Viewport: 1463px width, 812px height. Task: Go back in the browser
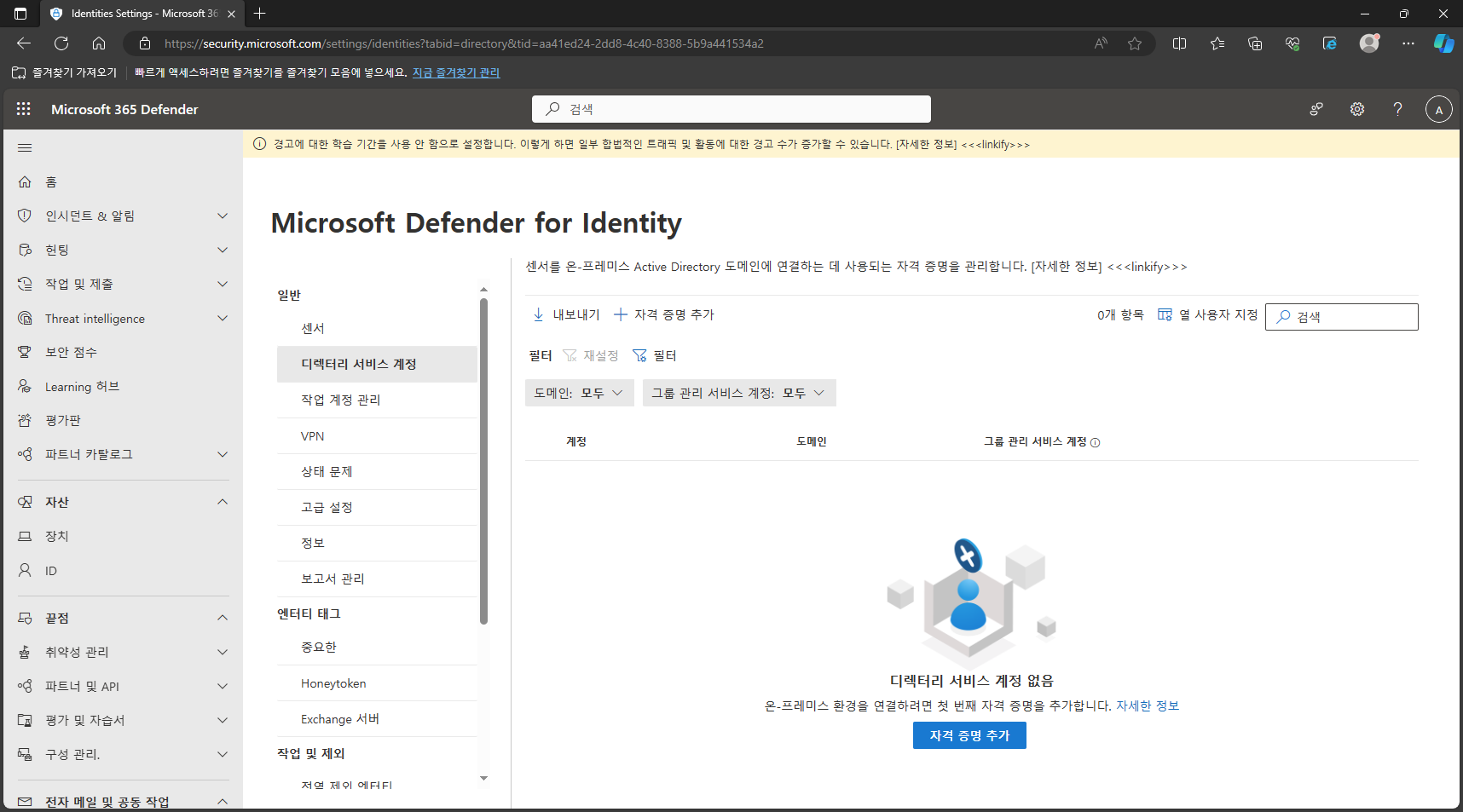[x=24, y=43]
